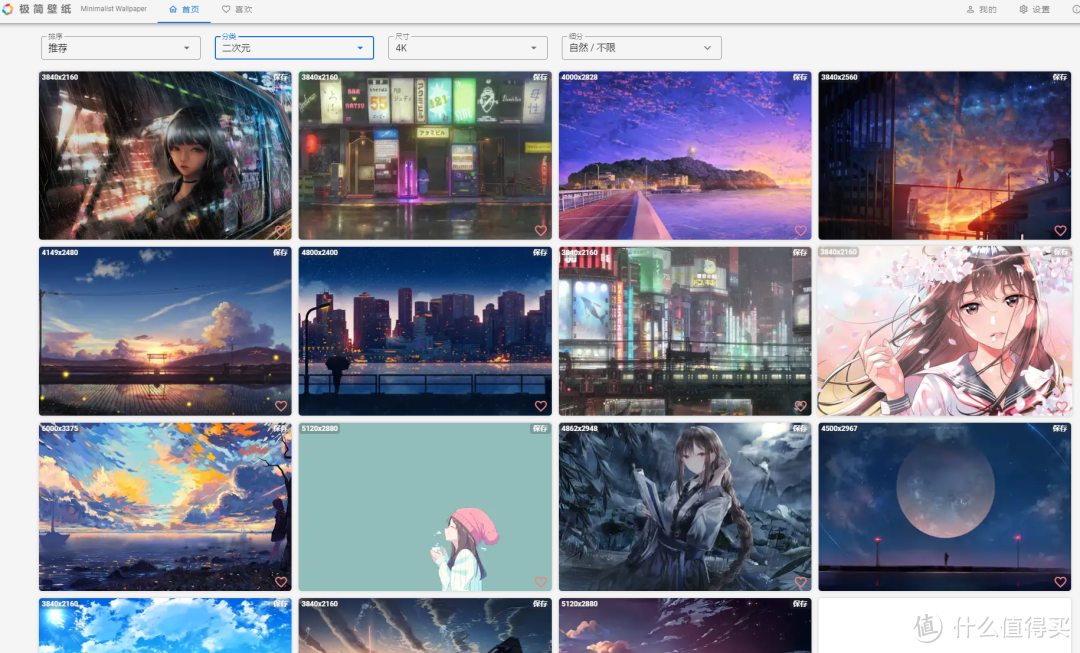Screen dimensions: 1080x653
Task: Favorite the pink beanie girl wallpaper
Action: pyautogui.click(x=541, y=582)
